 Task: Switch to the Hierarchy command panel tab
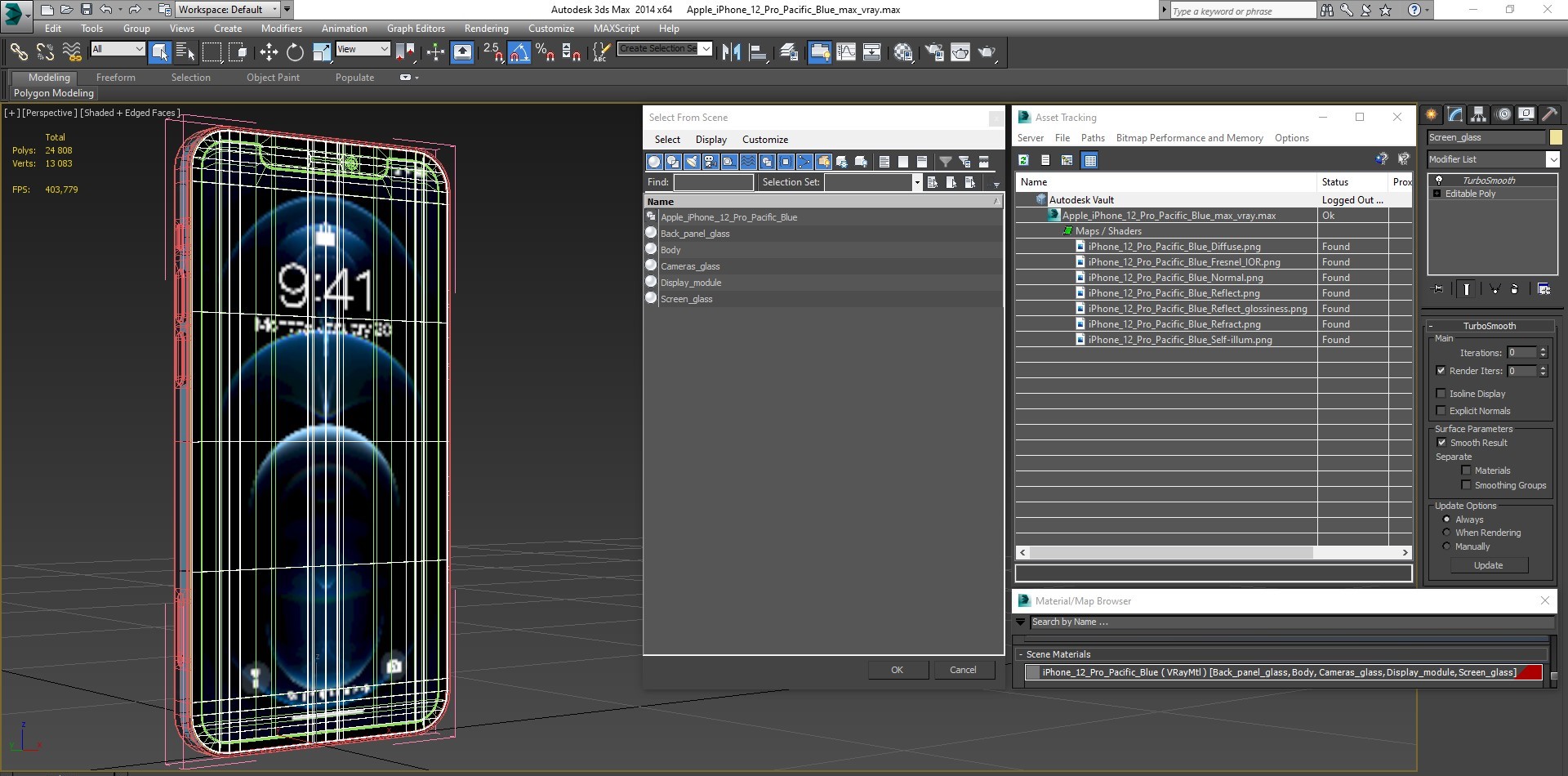click(1478, 114)
